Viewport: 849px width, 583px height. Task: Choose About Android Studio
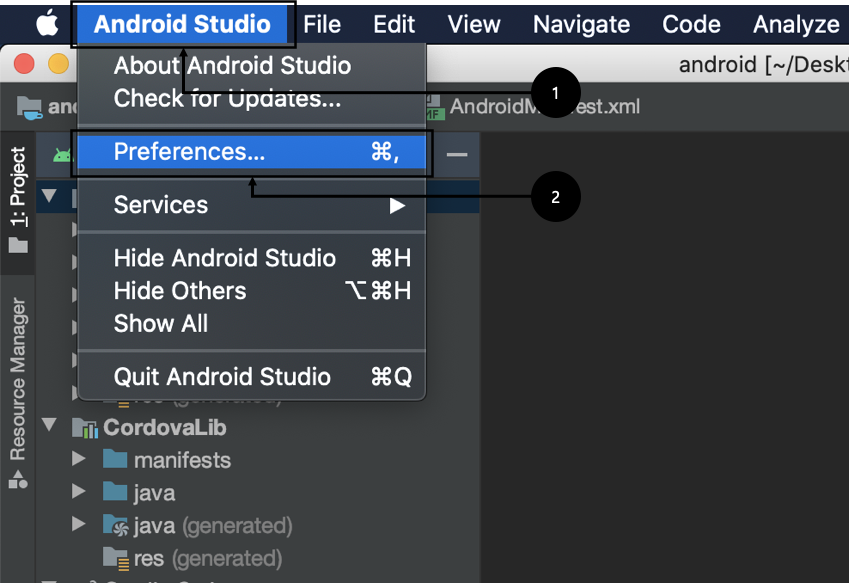click(x=252, y=65)
